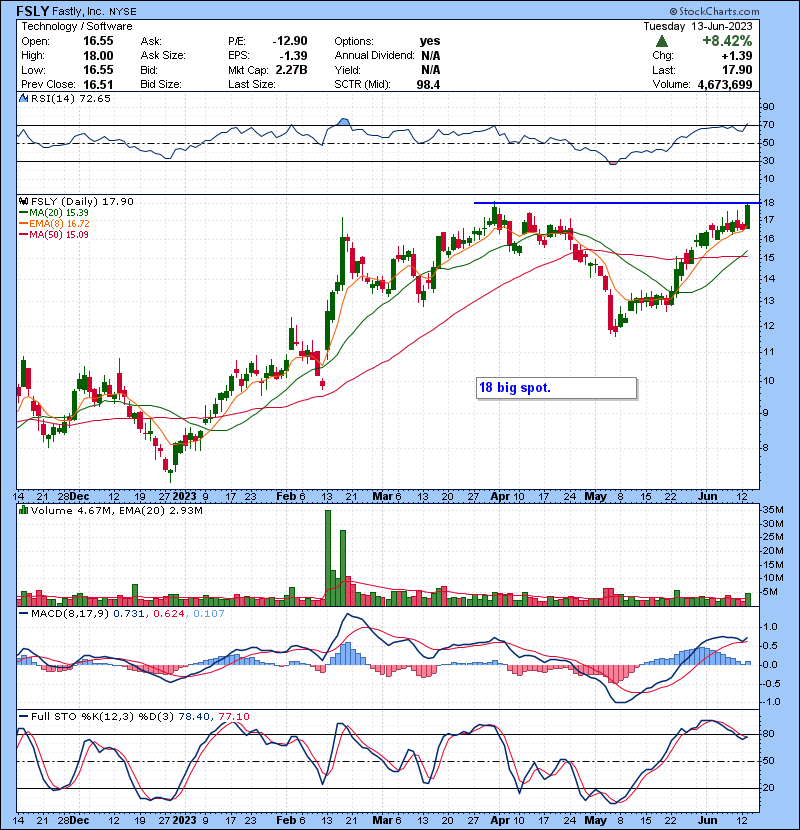Viewport: 800px width, 830px height.
Task: Select the Technology / Software sector label
Action: pos(77,26)
